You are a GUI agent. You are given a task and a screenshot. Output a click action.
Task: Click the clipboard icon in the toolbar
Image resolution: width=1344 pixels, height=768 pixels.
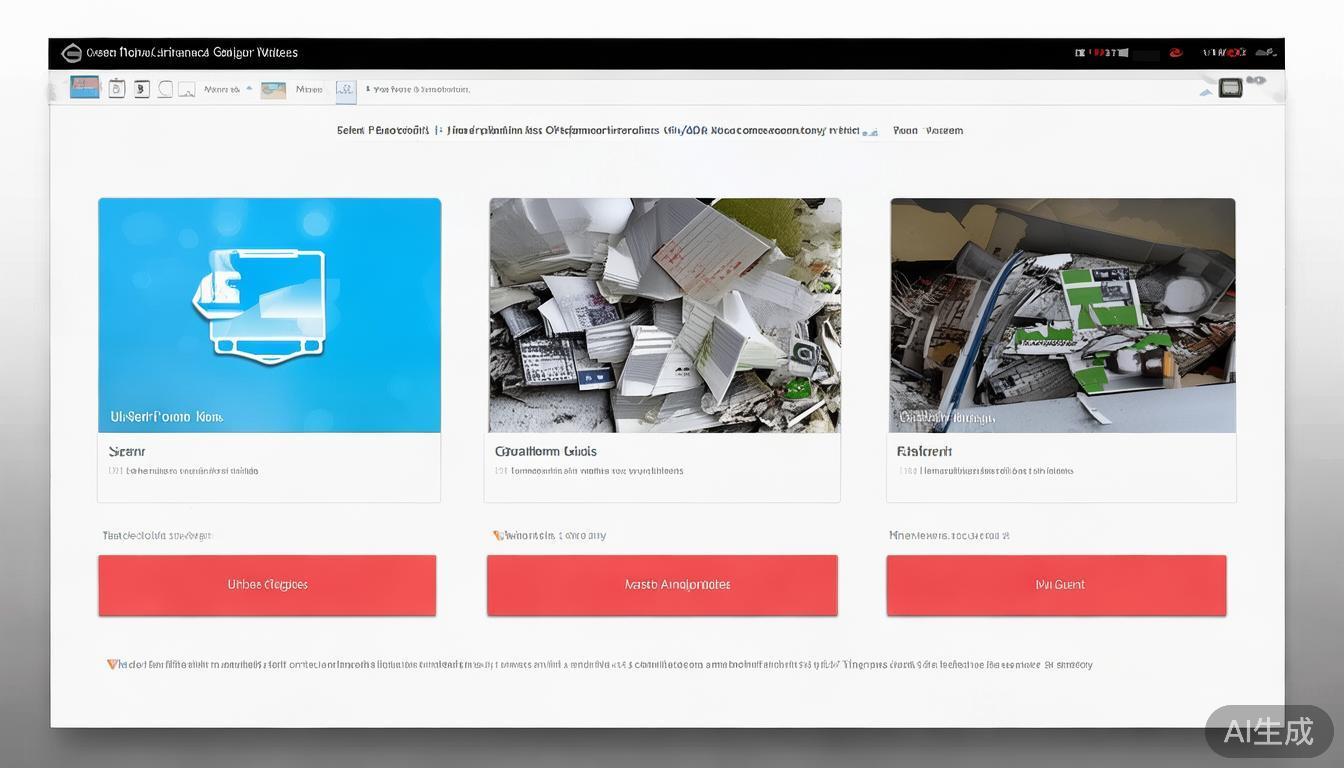[x=117, y=89]
